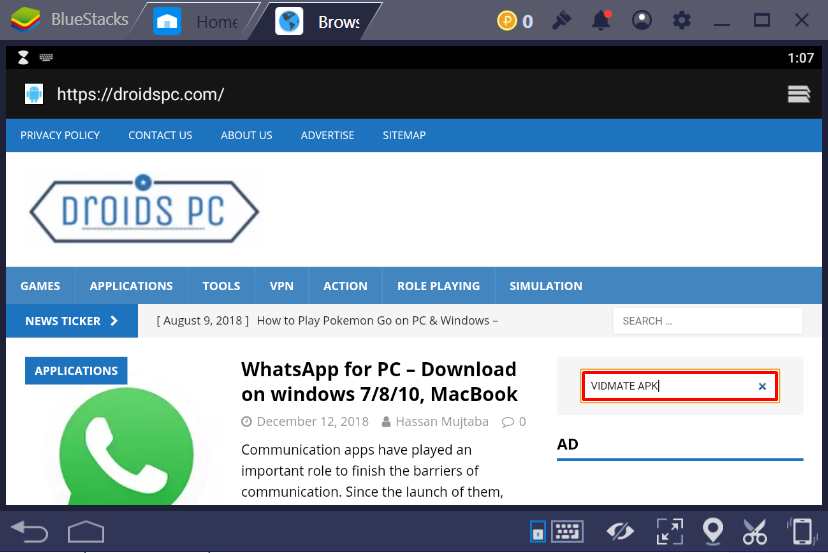This screenshot has width=828, height=553.
Task: Toggle the eye visibility icon
Action: (620, 530)
